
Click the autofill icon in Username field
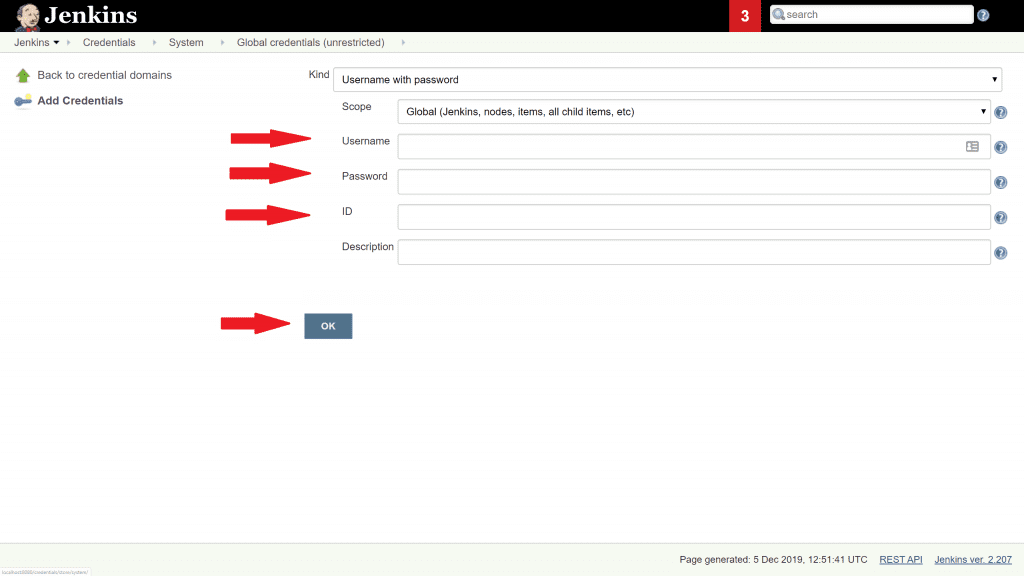pos(972,146)
